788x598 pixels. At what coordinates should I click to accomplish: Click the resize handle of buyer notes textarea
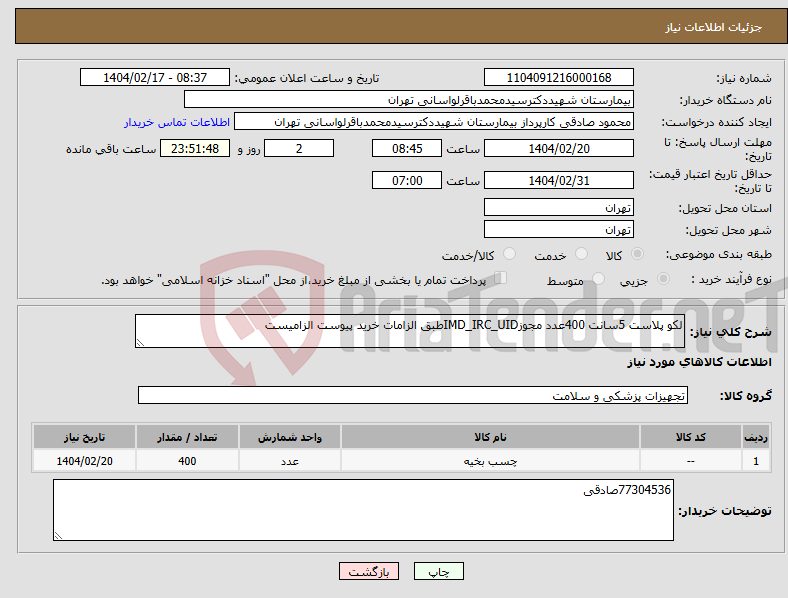(58, 536)
